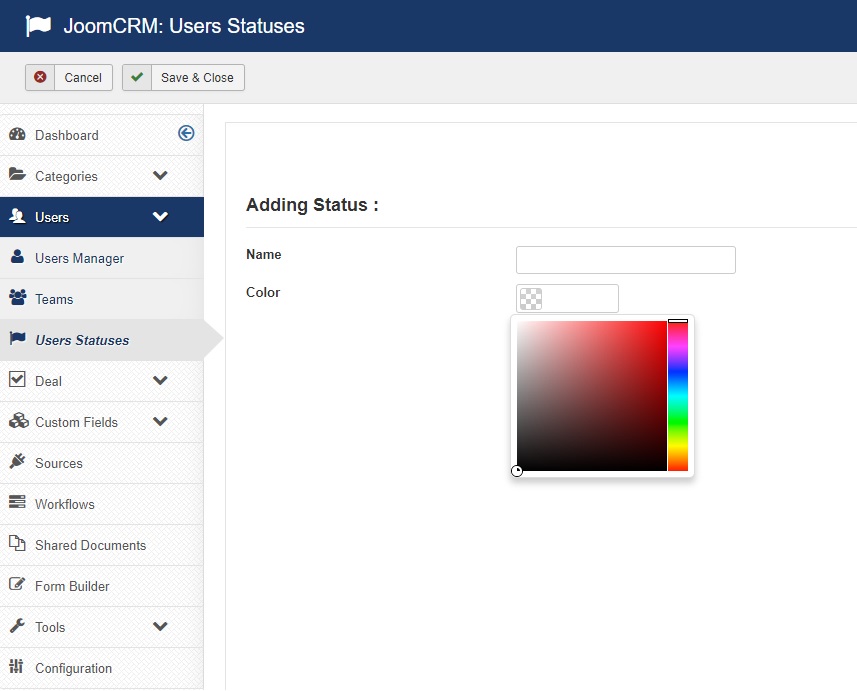Open the Users Statuses menu item
The image size is (857, 691).
[x=82, y=340]
